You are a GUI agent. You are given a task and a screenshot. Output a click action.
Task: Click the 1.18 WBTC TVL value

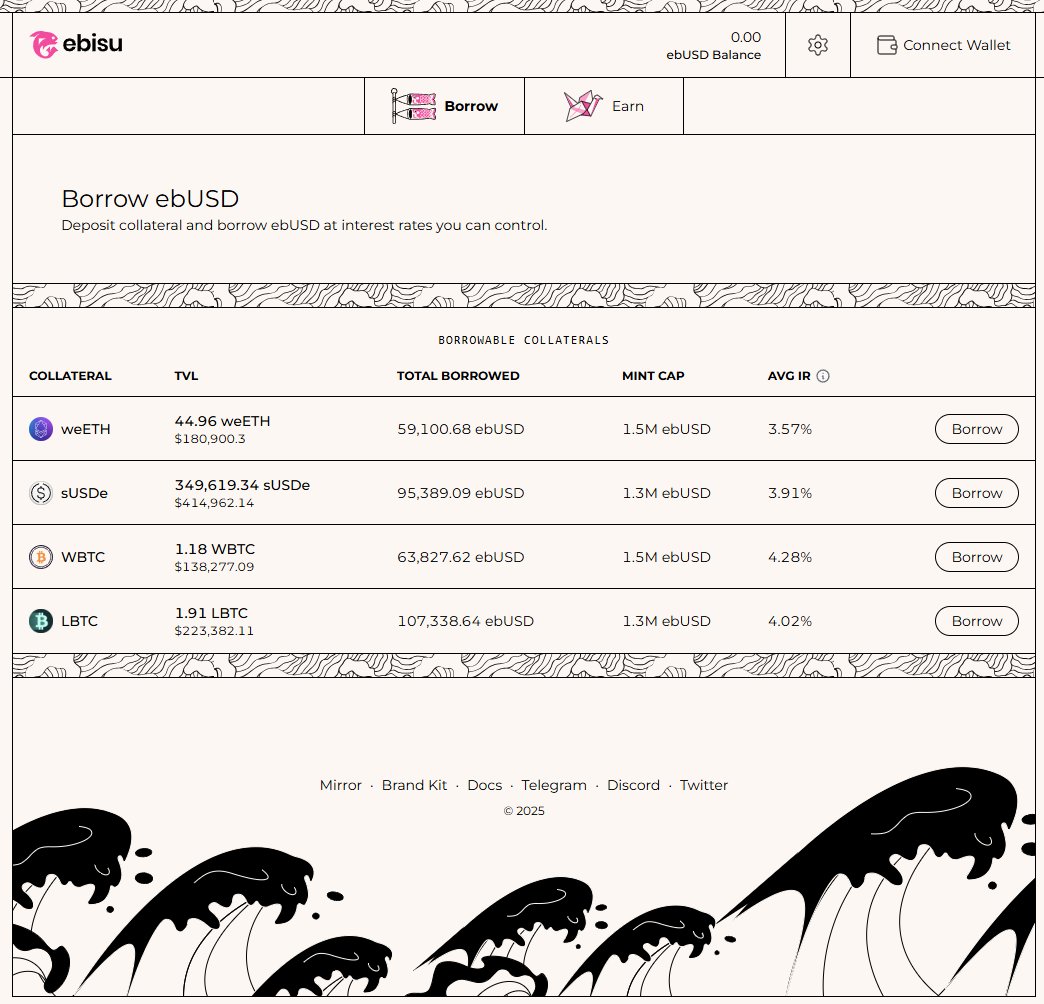pyautogui.click(x=214, y=549)
